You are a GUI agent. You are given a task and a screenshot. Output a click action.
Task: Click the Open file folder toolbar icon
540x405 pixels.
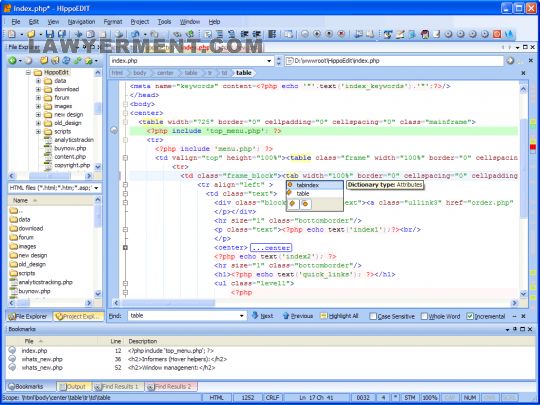(31, 34)
